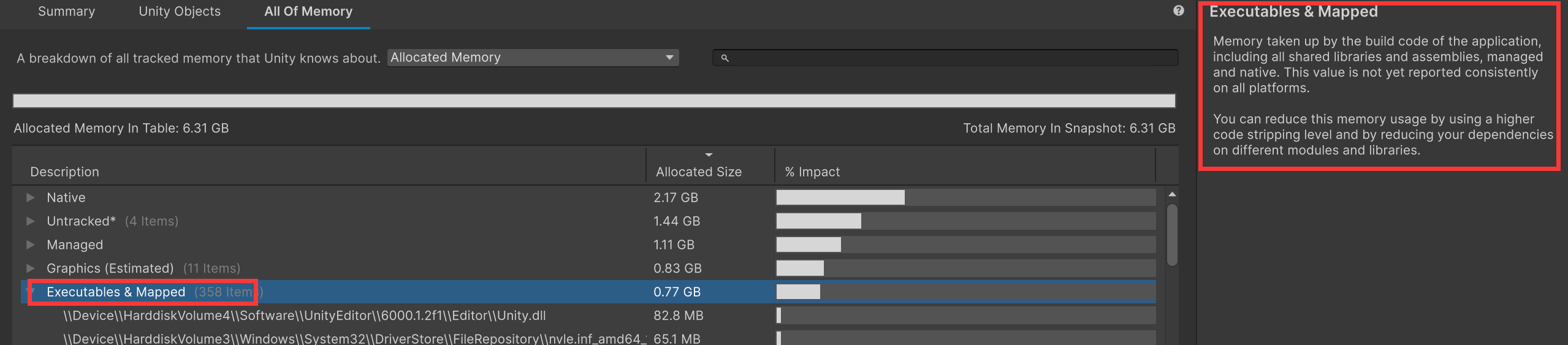Screen dimensions: 1568x345
Task: Open the Allocated Memory dropdown
Action: coord(532,58)
